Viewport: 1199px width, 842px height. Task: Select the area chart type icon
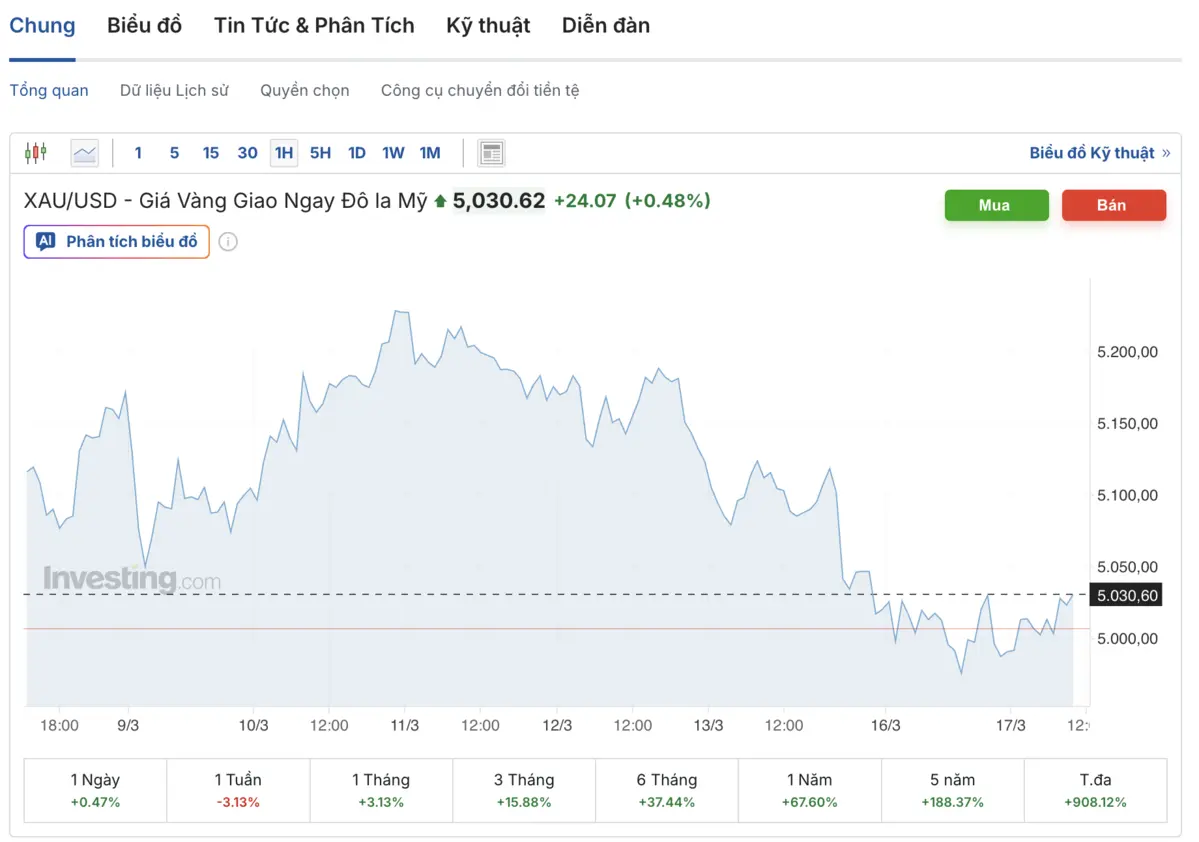click(x=85, y=153)
